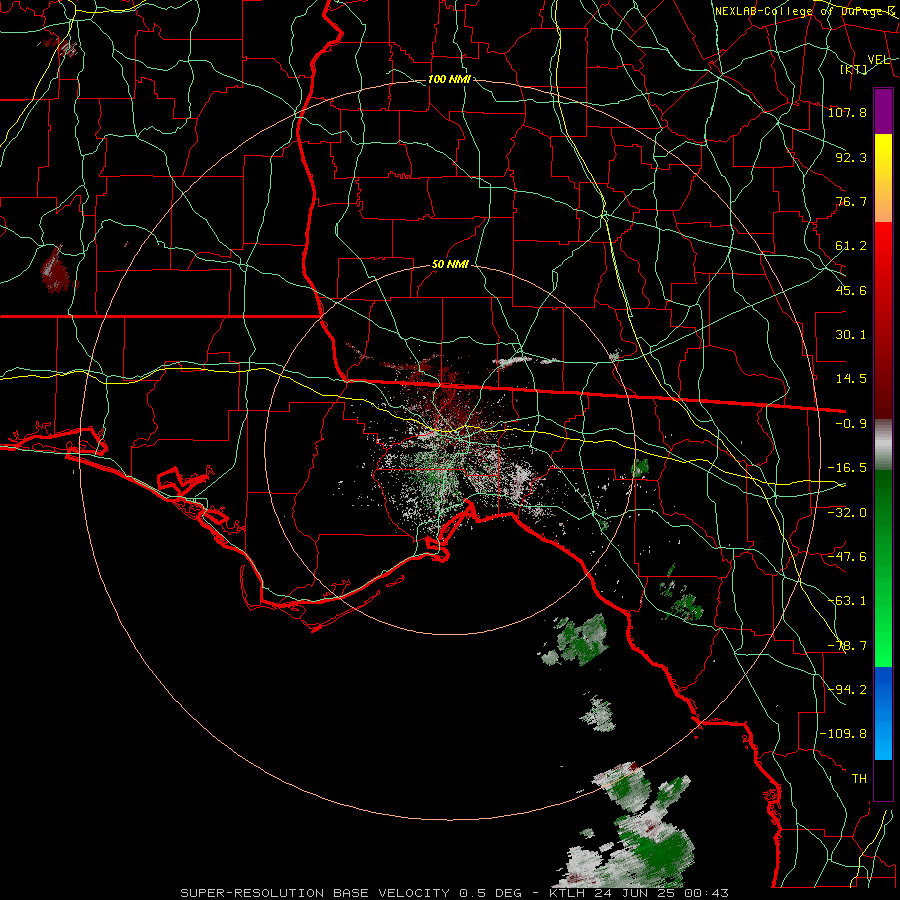Image resolution: width=900 pixels, height=900 pixels.
Task: Click the 50 NMI range ring label
Action: [451, 265]
